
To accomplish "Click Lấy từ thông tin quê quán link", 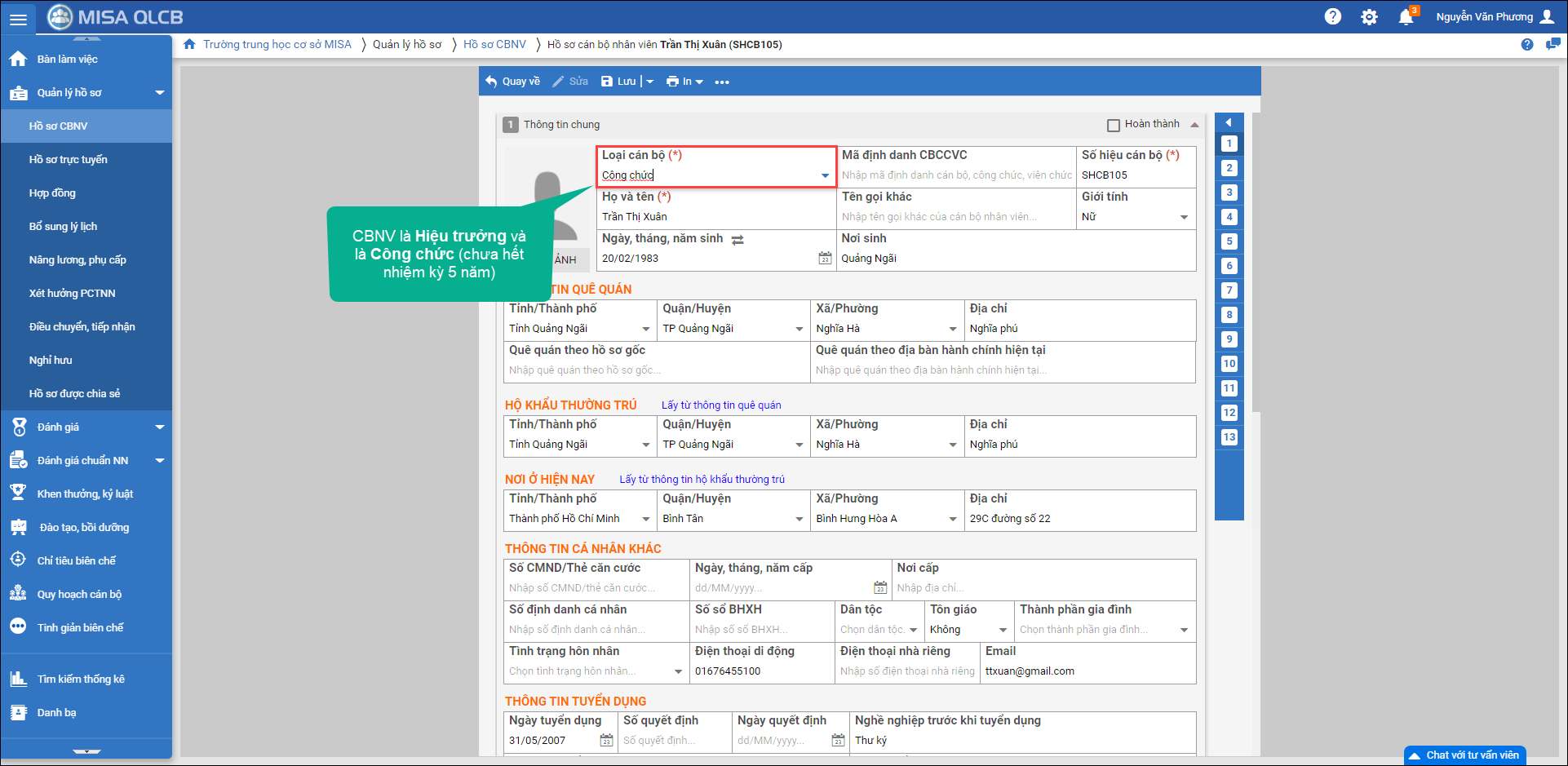I will (720, 405).
